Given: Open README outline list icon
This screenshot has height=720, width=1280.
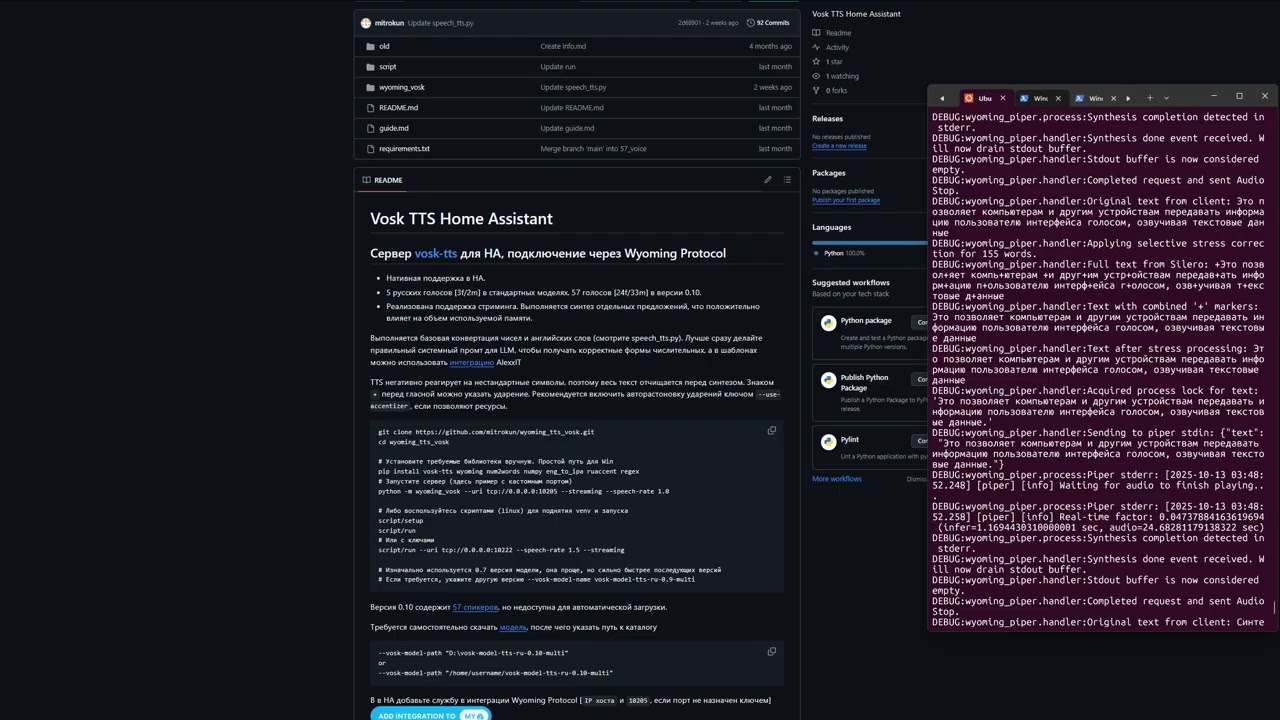Looking at the screenshot, I should point(787,180).
